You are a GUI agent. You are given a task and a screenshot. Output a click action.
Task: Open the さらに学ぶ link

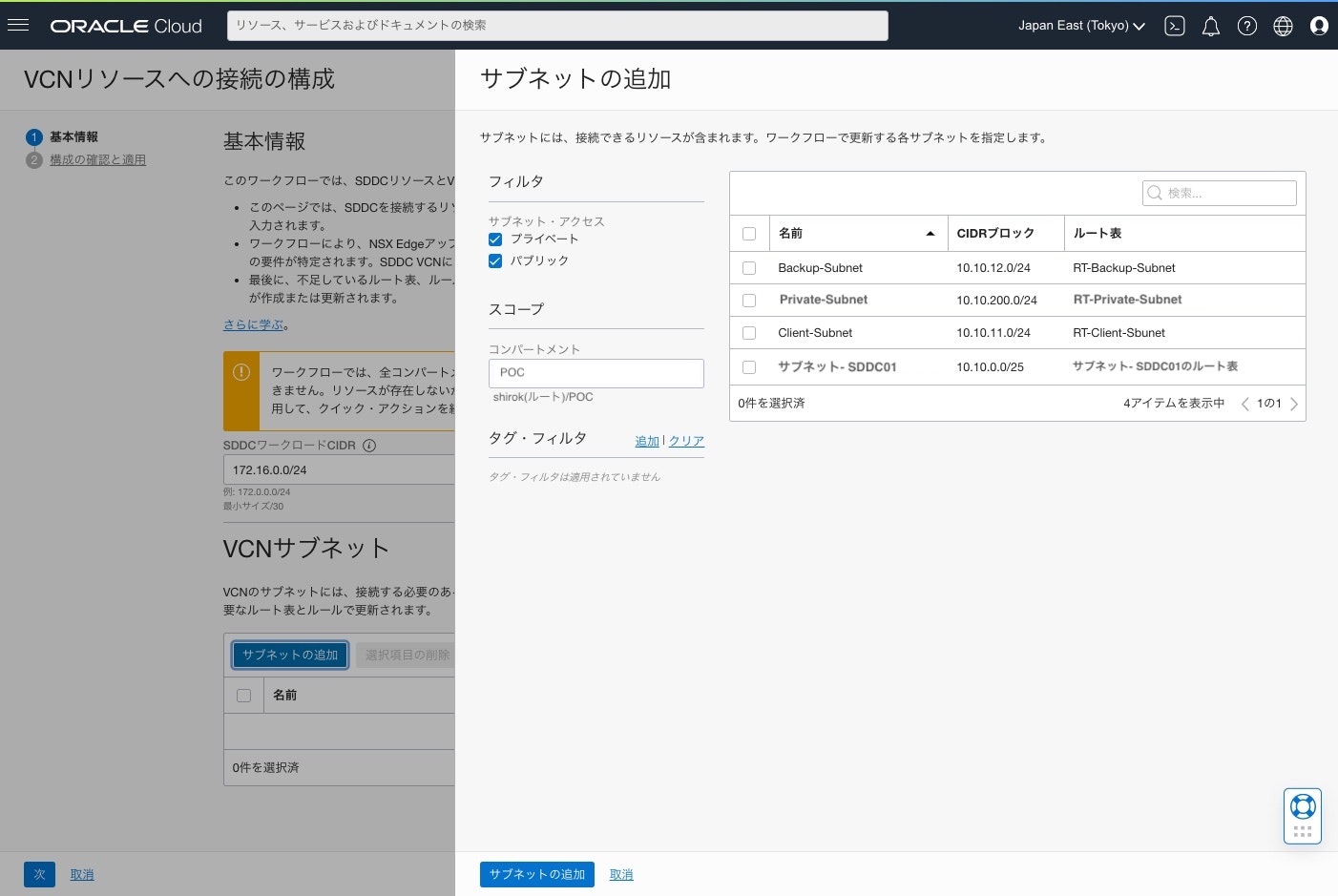pos(252,324)
